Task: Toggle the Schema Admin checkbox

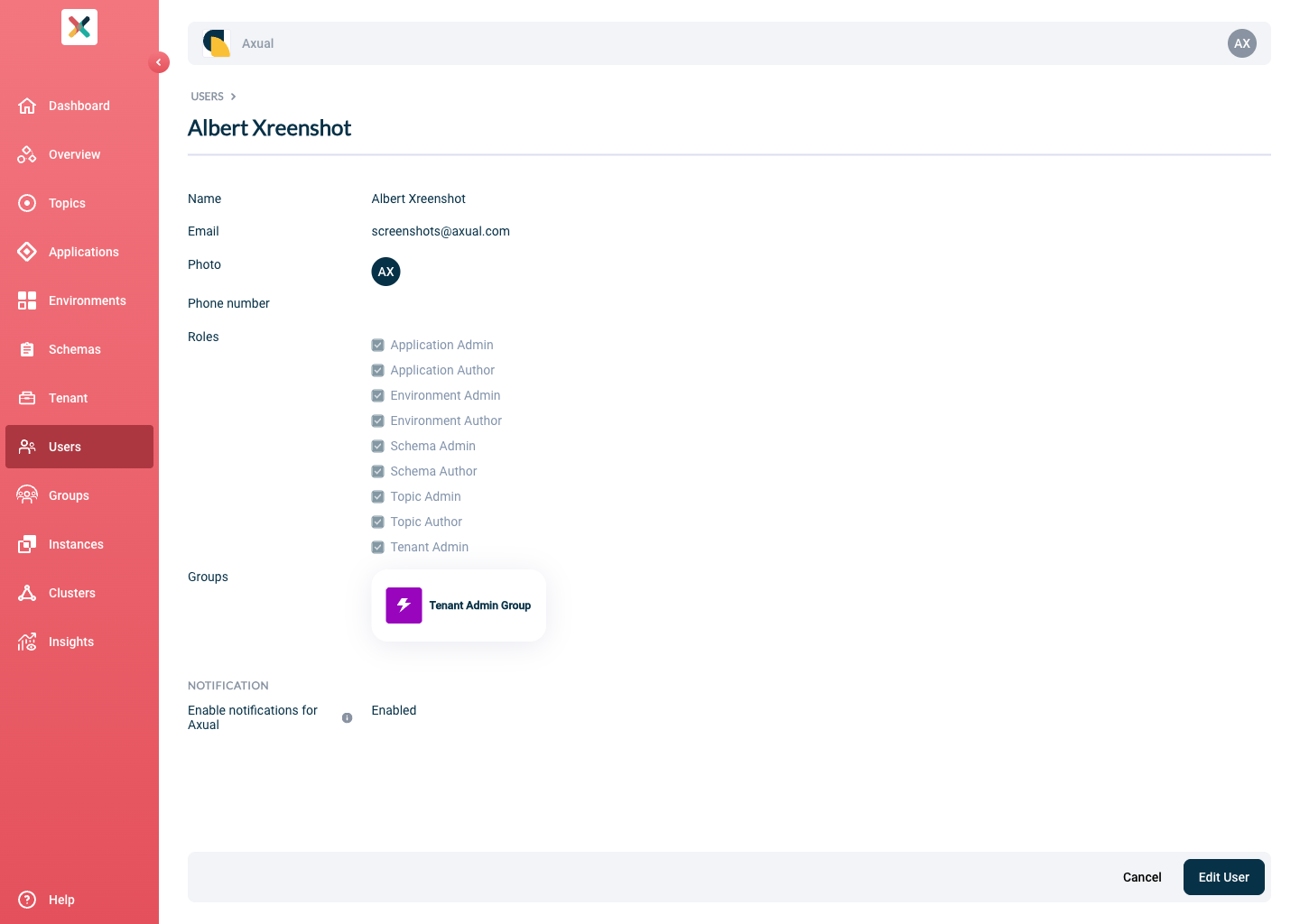Action: (x=377, y=446)
